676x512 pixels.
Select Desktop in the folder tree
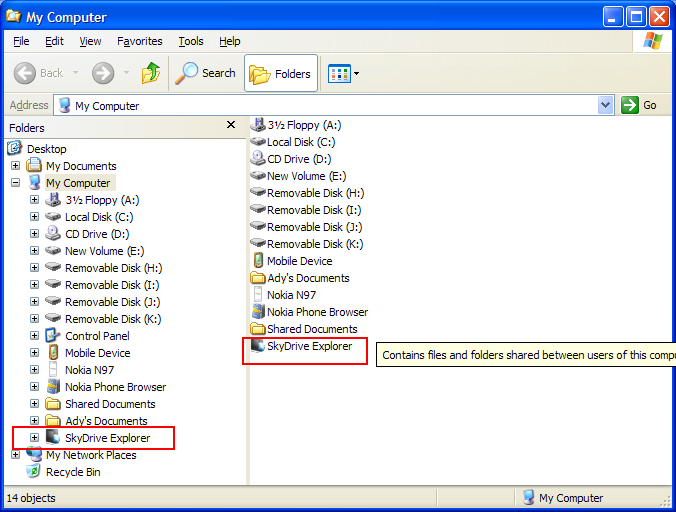(47, 149)
